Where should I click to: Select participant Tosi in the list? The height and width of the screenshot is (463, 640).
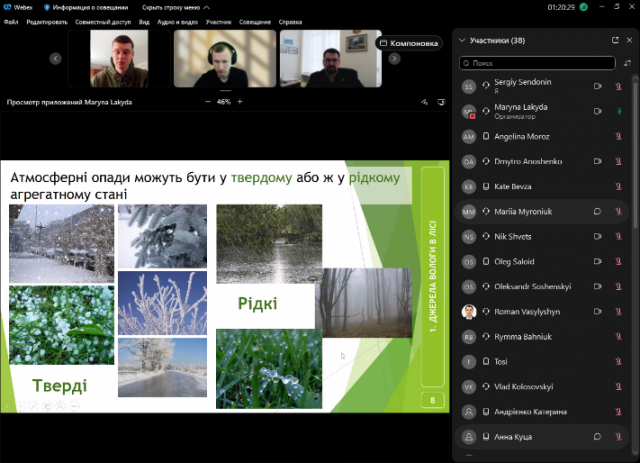541,362
